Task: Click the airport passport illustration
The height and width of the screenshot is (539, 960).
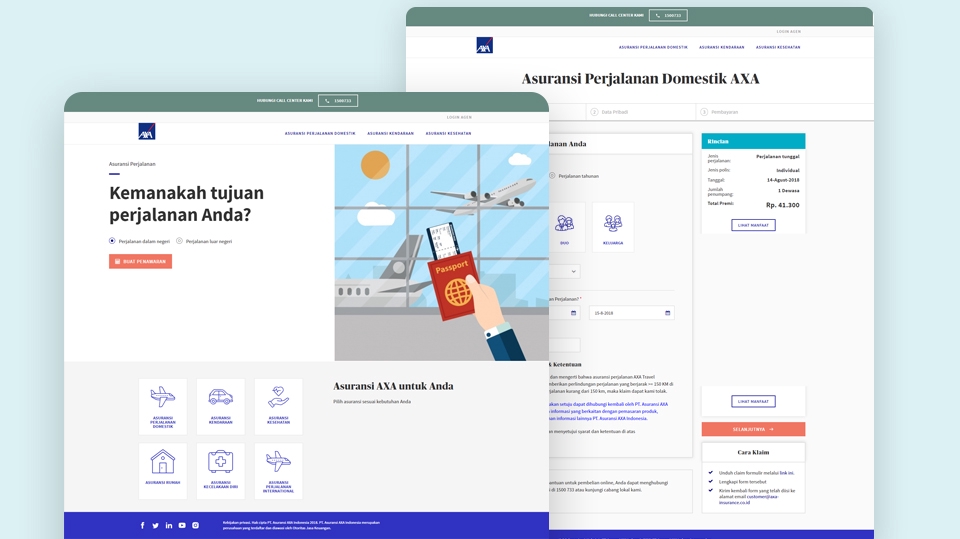Action: pyautogui.click(x=441, y=252)
